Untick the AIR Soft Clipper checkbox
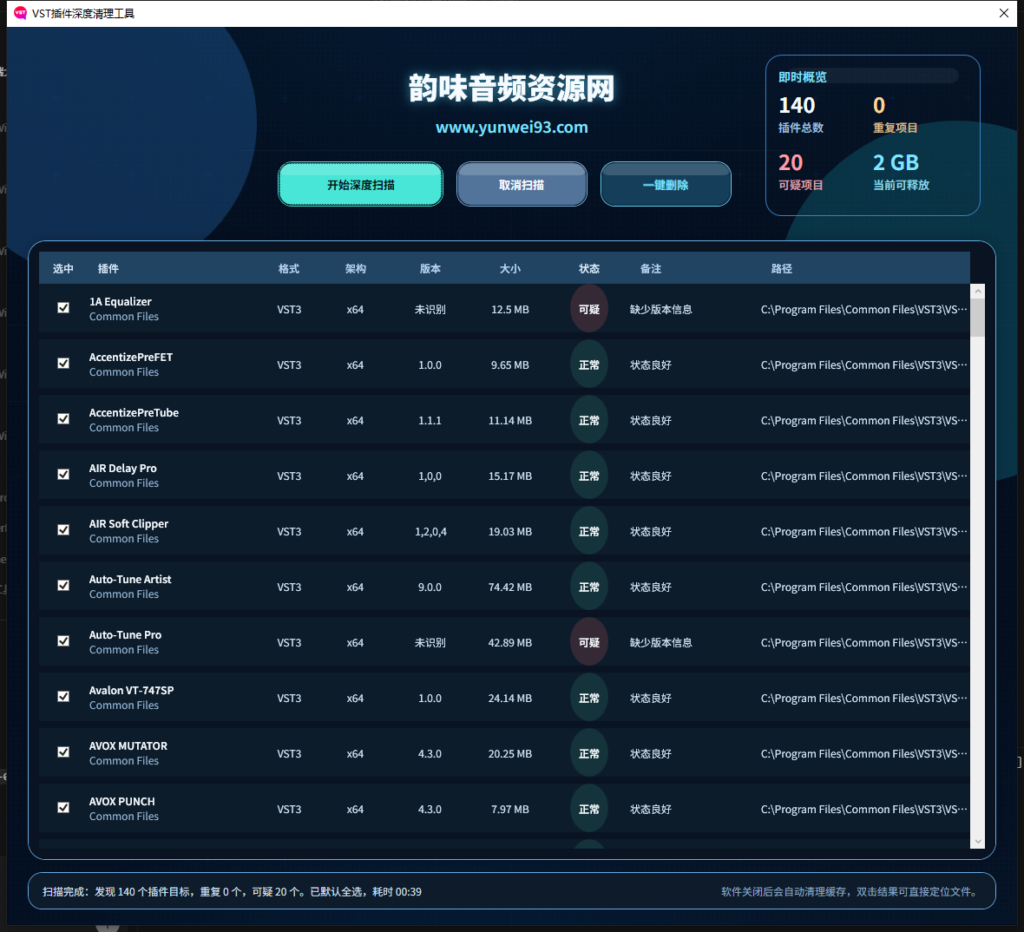 (64, 531)
